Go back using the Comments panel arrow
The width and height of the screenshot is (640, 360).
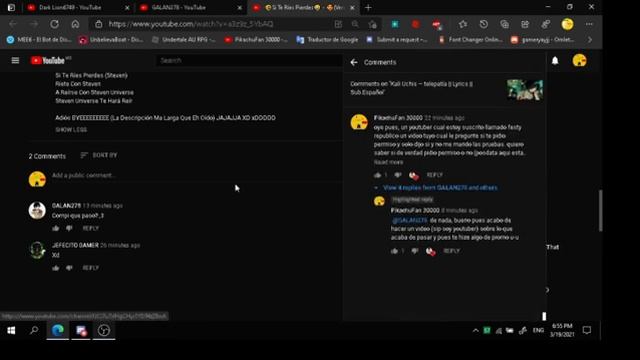354,62
